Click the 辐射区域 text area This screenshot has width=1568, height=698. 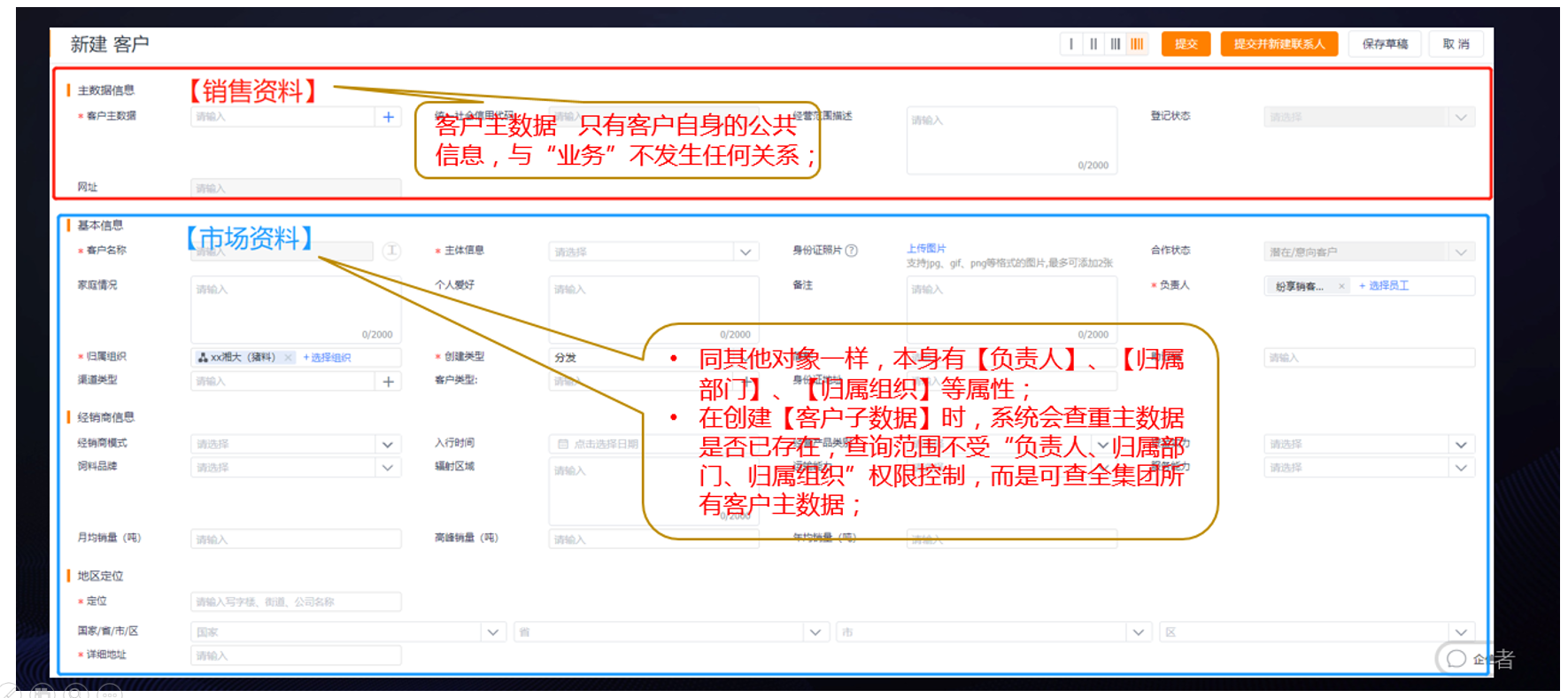(653, 492)
